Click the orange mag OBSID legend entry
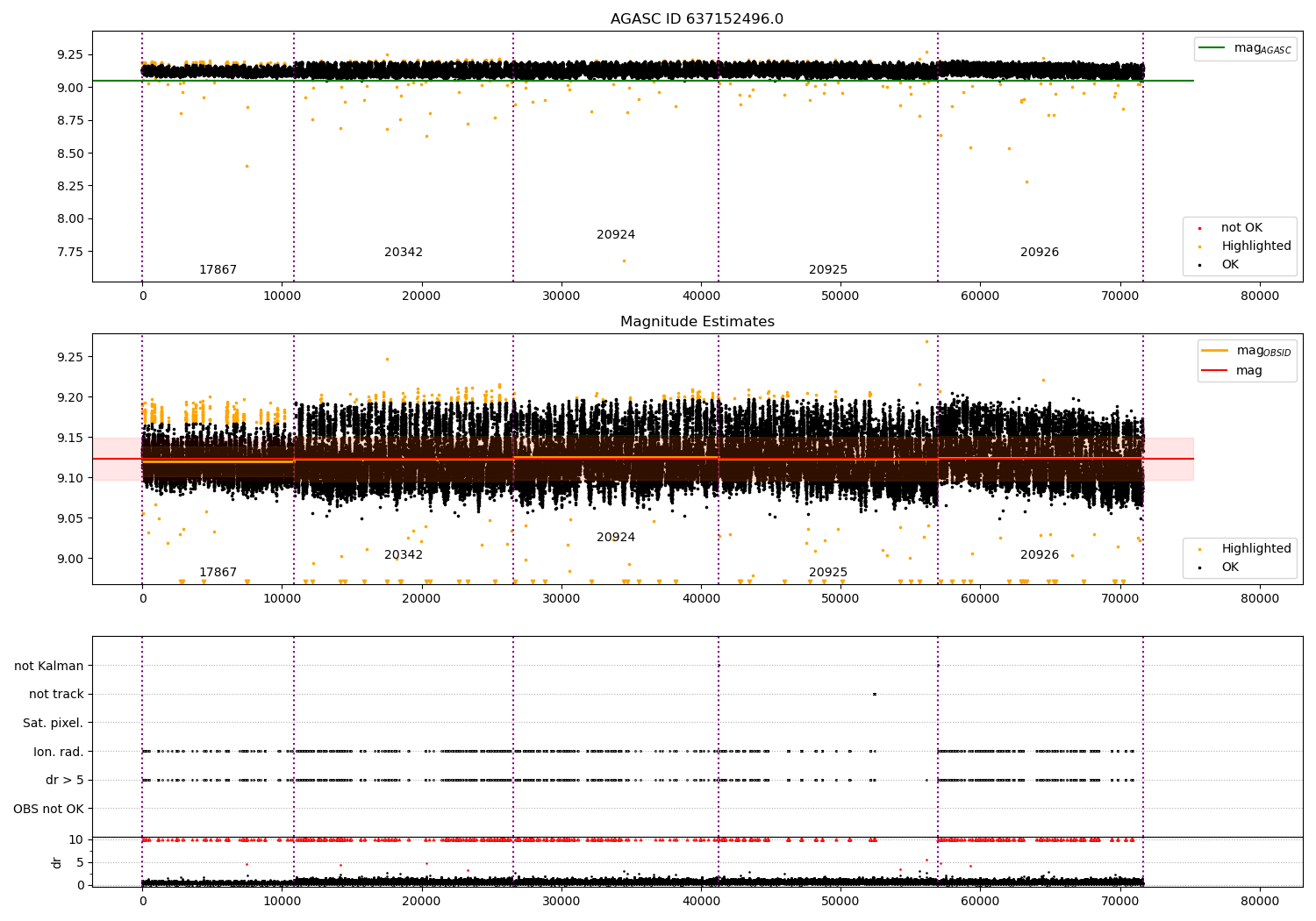This screenshot has height=921, width=1316. coord(1246,351)
